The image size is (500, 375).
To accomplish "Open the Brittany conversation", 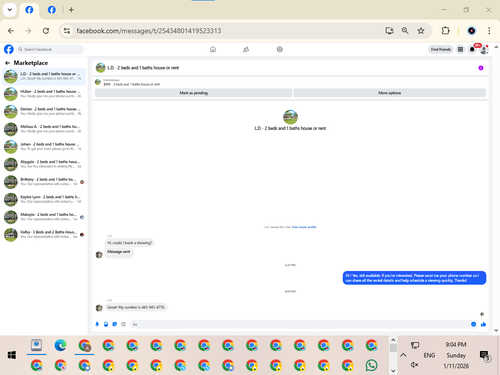I will pos(44,182).
